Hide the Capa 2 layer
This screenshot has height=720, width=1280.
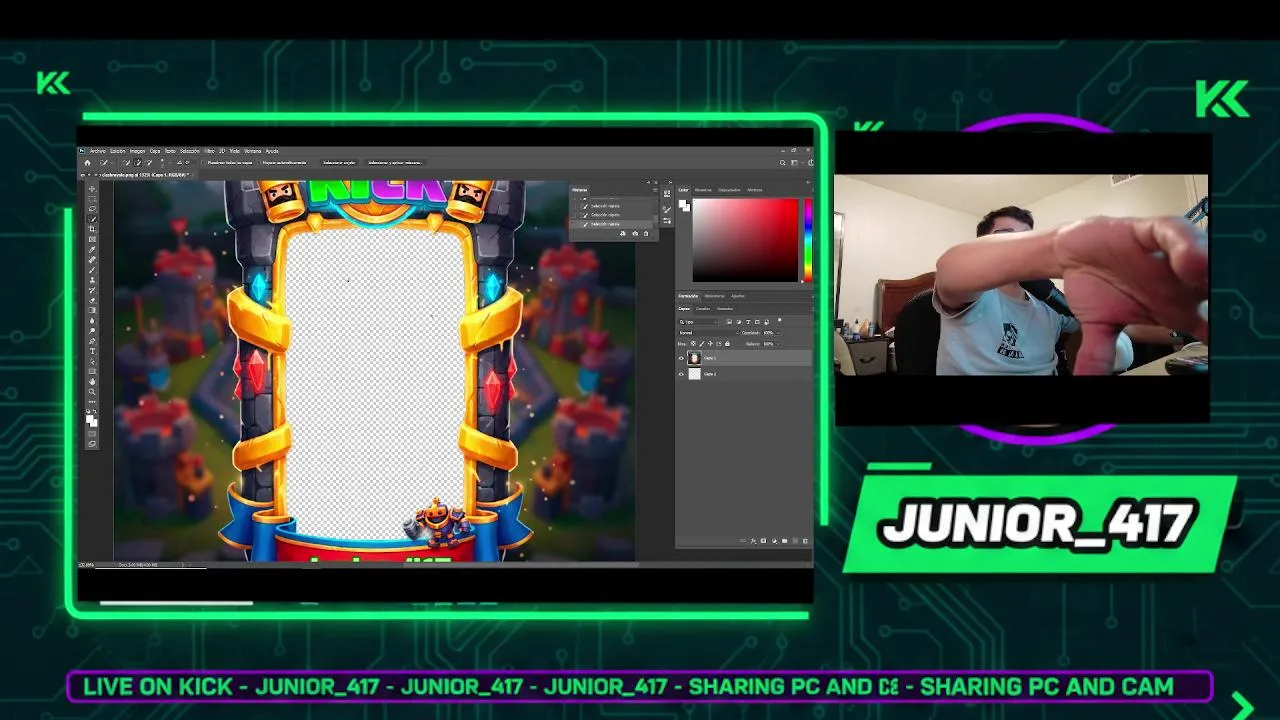point(681,374)
